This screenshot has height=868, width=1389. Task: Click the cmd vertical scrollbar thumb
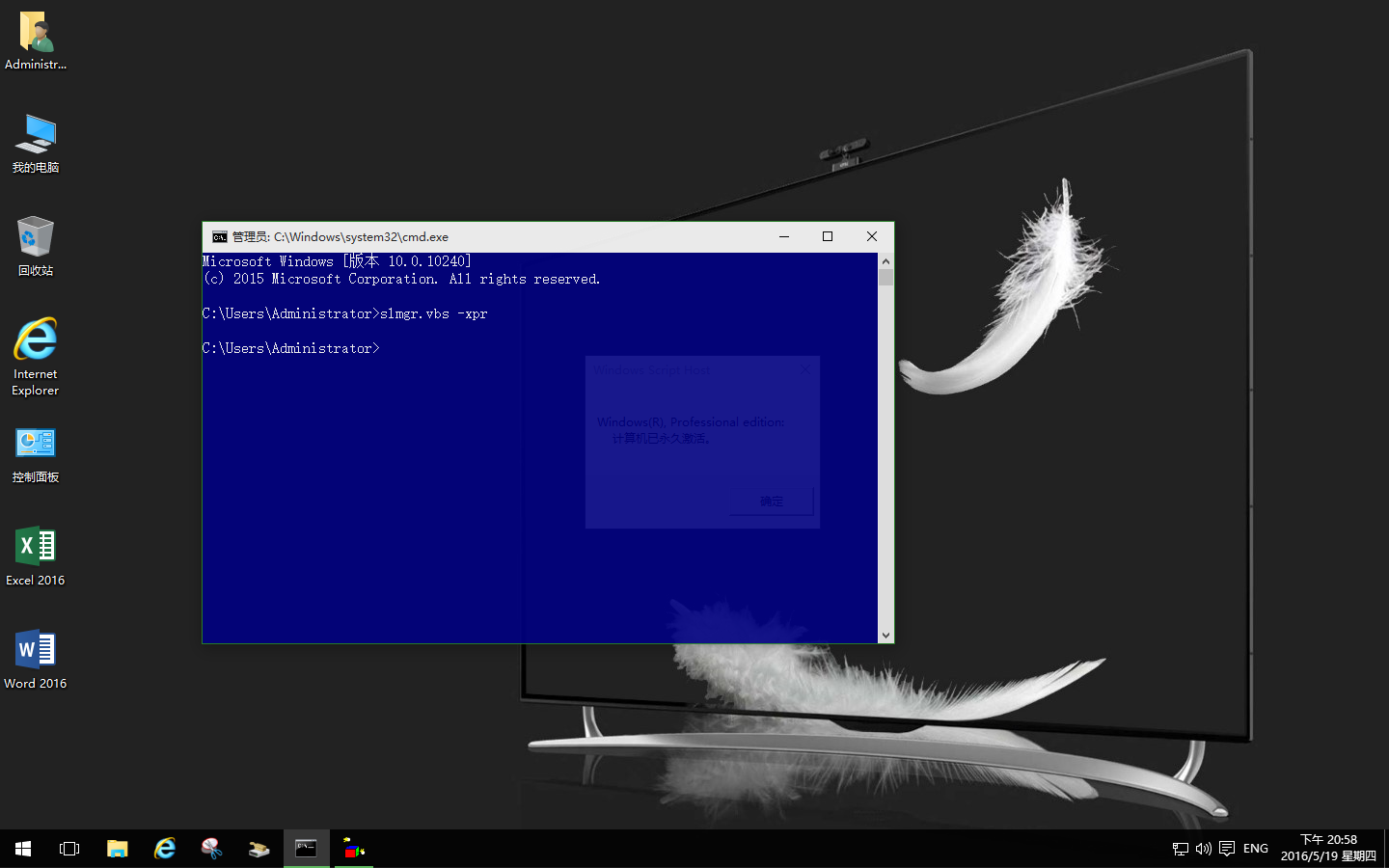[885, 278]
